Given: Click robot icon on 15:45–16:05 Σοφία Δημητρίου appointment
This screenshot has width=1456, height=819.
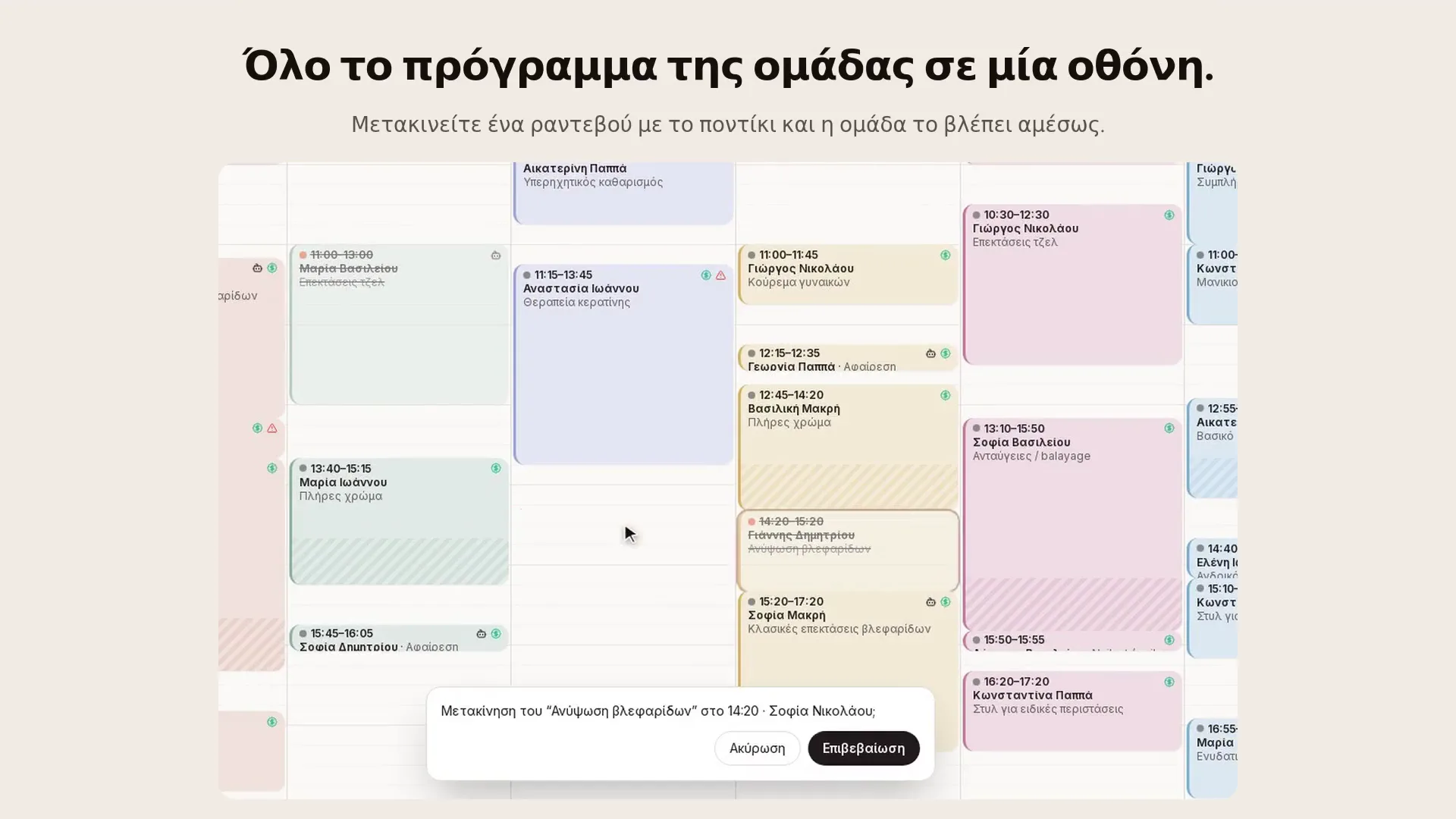Looking at the screenshot, I should click(x=481, y=634).
